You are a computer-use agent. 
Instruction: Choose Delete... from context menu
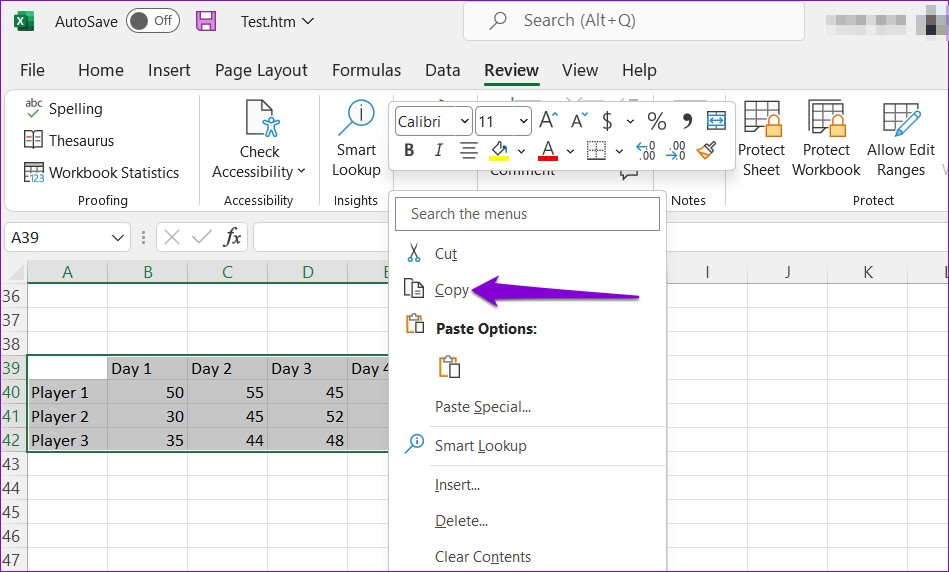click(527, 521)
